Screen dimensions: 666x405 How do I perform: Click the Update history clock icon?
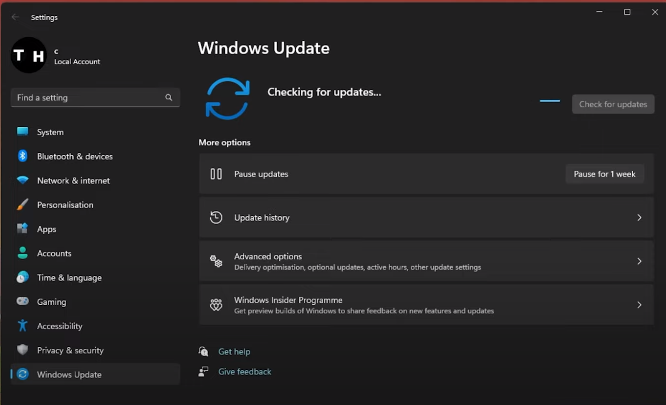[216, 217]
